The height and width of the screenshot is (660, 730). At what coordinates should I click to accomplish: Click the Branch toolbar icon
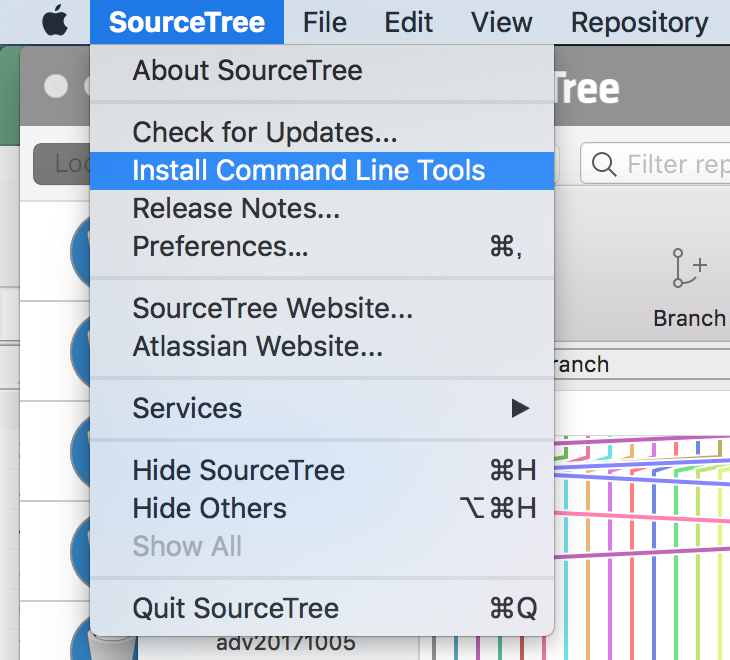pyautogui.click(x=688, y=272)
